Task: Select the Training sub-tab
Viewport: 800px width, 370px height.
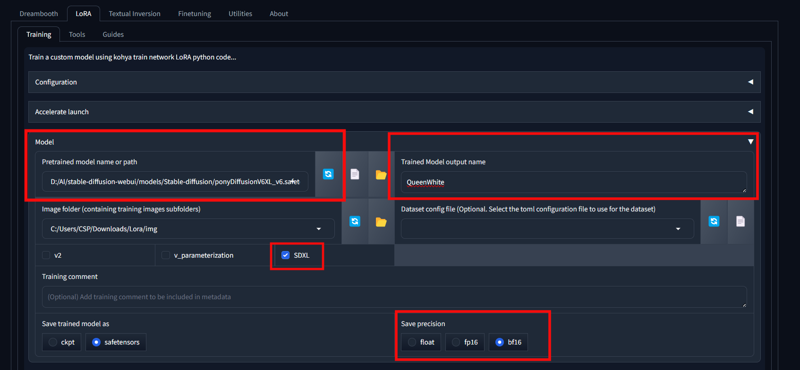Action: pos(39,34)
